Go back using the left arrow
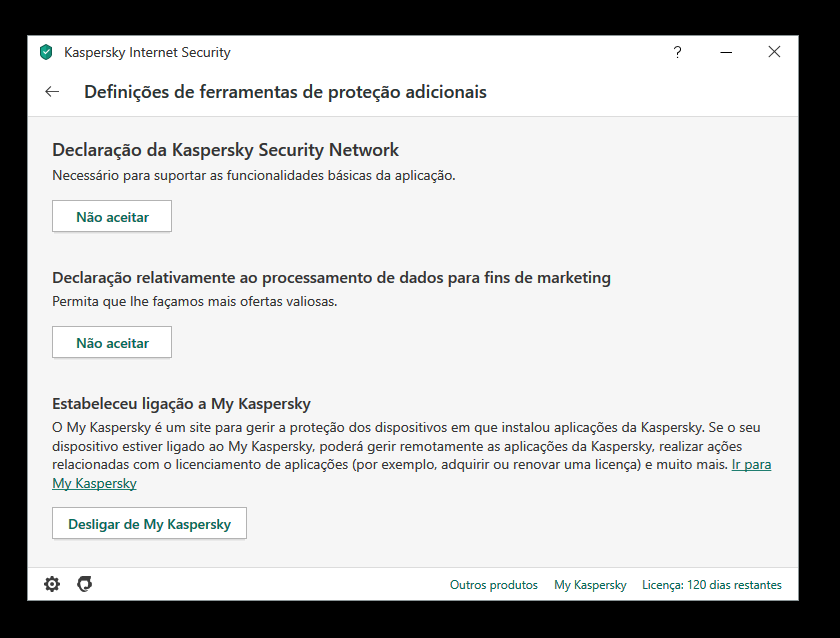Image resolution: width=840 pixels, height=638 pixels. 52,92
